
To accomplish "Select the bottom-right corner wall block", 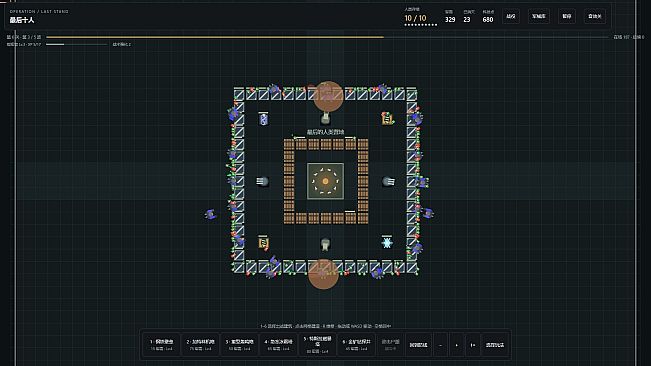I will pyautogui.click(x=411, y=267).
